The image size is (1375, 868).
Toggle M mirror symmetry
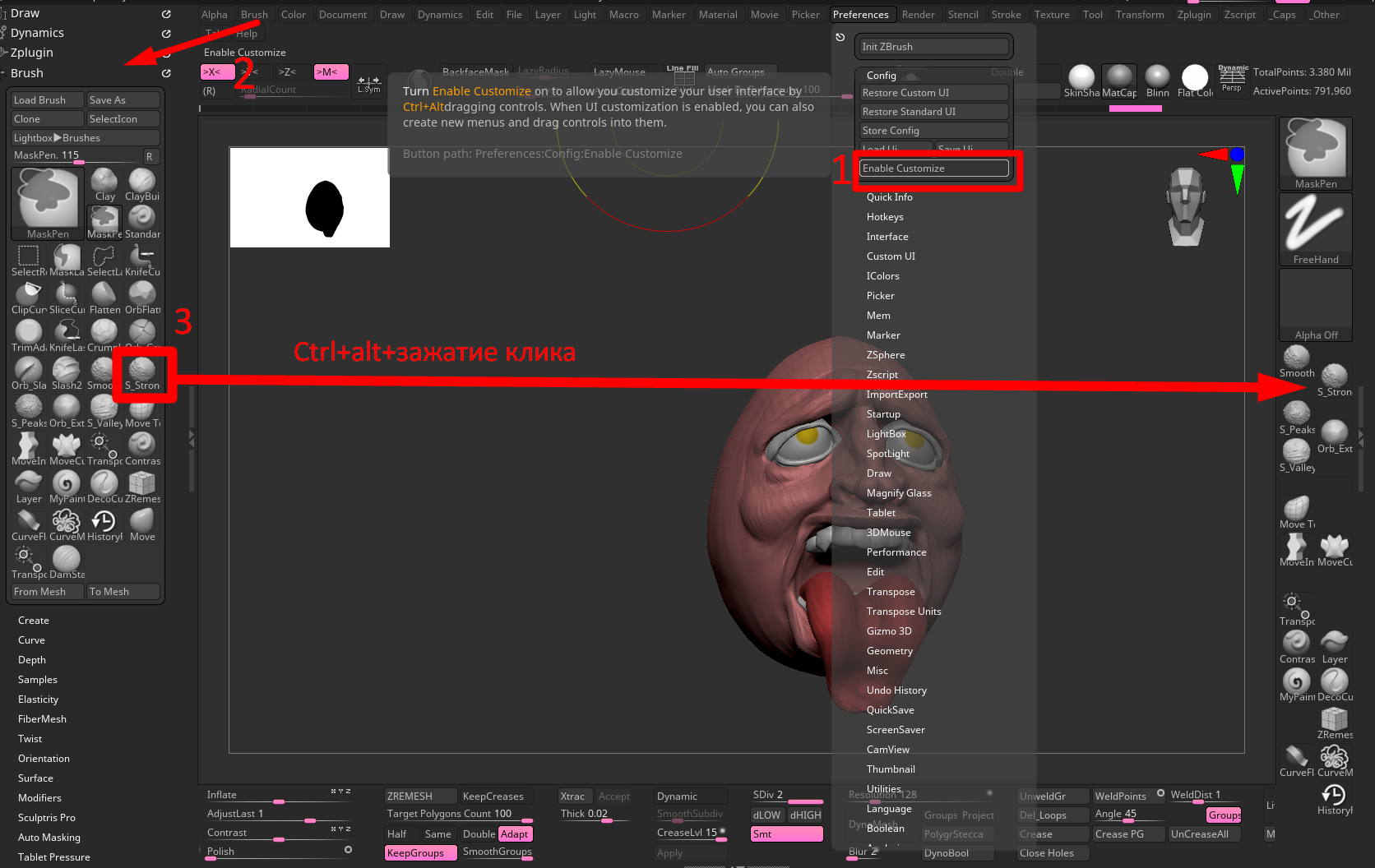[x=331, y=72]
